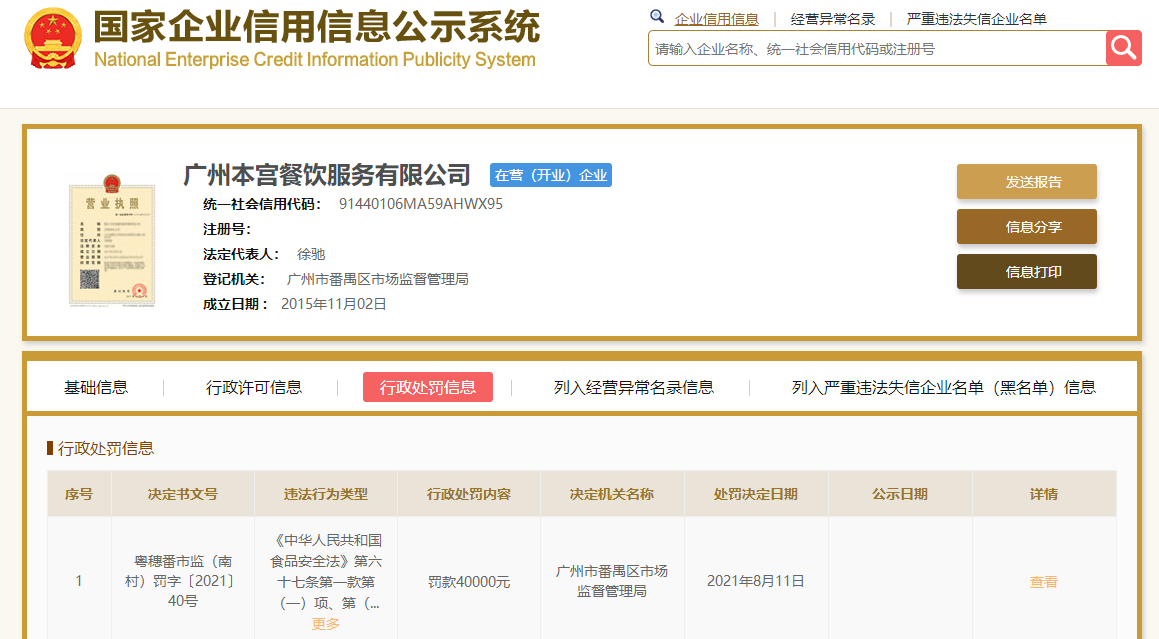
Task: Click the 在营（开业）企业 status badge
Action: click(x=550, y=174)
